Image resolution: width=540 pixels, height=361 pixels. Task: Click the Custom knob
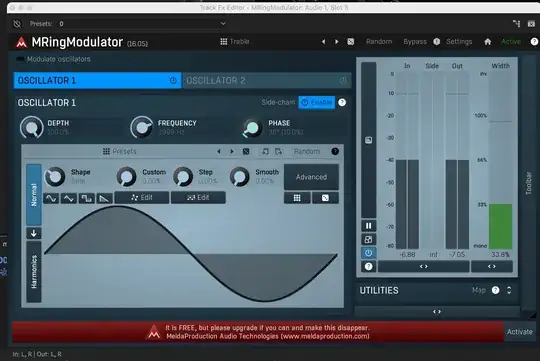point(126,176)
